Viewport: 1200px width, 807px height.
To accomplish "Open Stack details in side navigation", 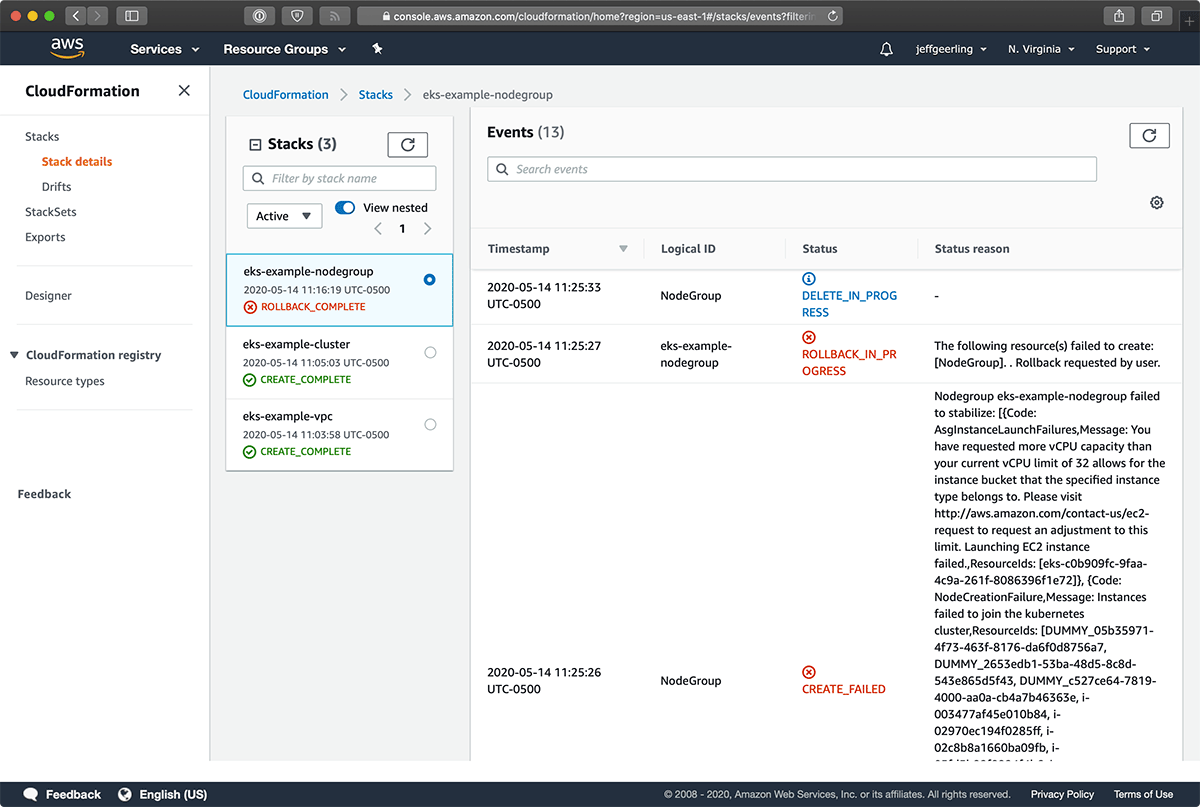I will pyautogui.click(x=77, y=162).
